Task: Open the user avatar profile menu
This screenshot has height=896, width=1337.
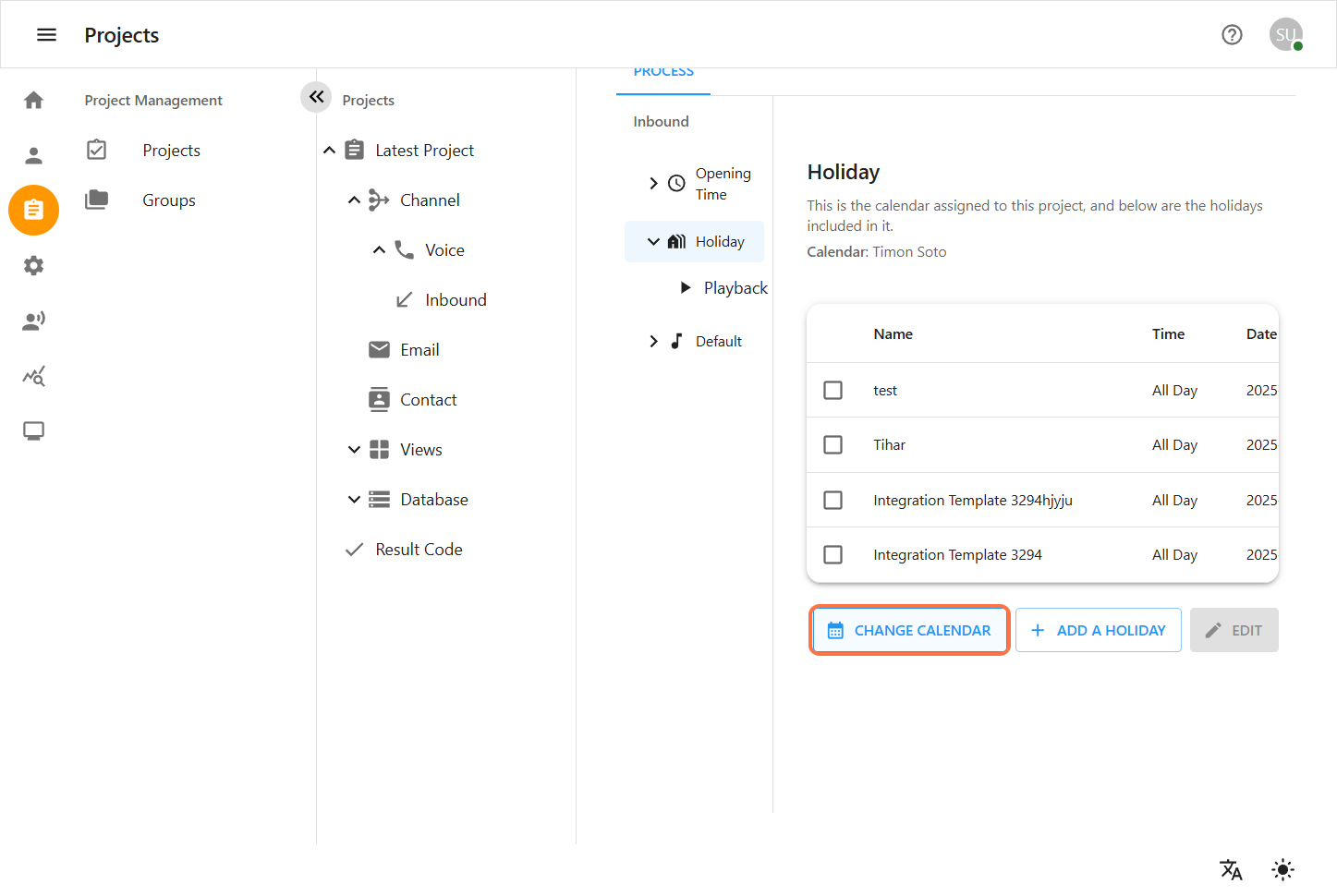Action: [x=1285, y=35]
